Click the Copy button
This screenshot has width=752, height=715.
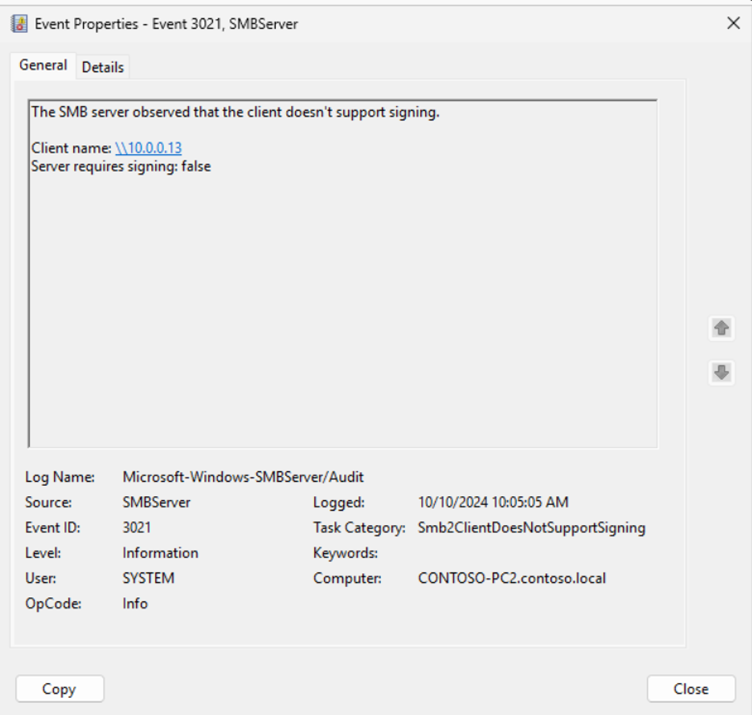point(59,689)
